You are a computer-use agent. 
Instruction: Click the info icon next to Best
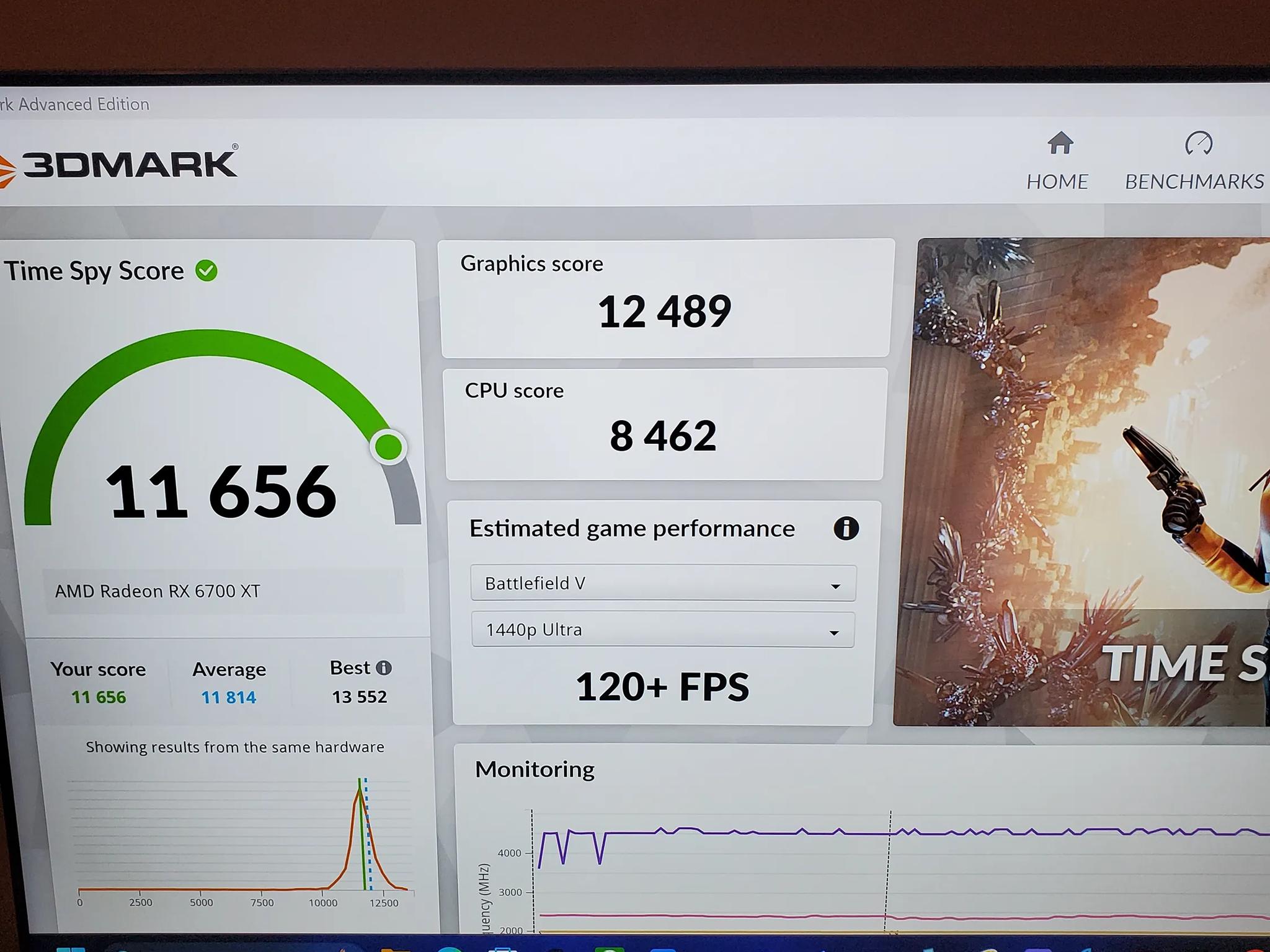pos(384,668)
